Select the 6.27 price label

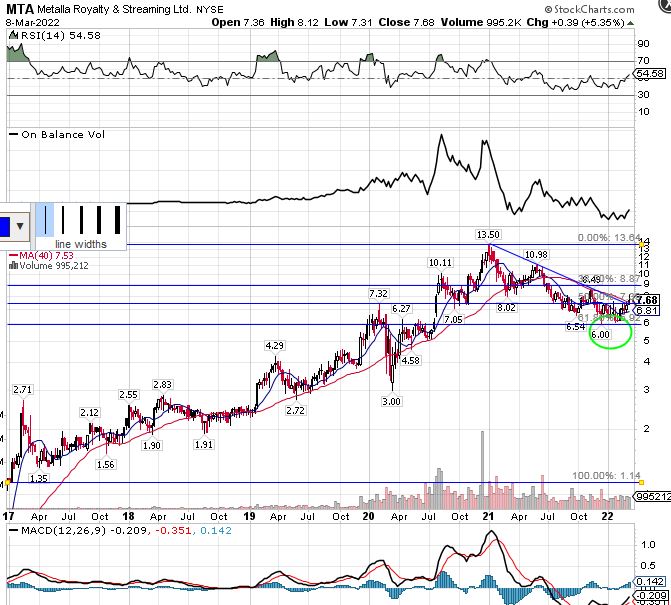401,308
